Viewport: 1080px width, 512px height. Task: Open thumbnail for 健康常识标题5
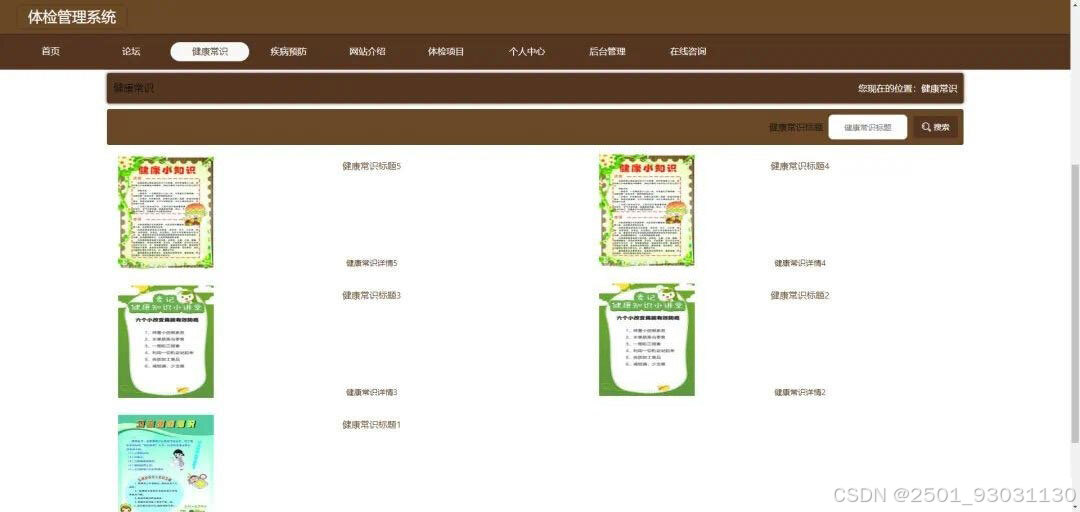166,212
